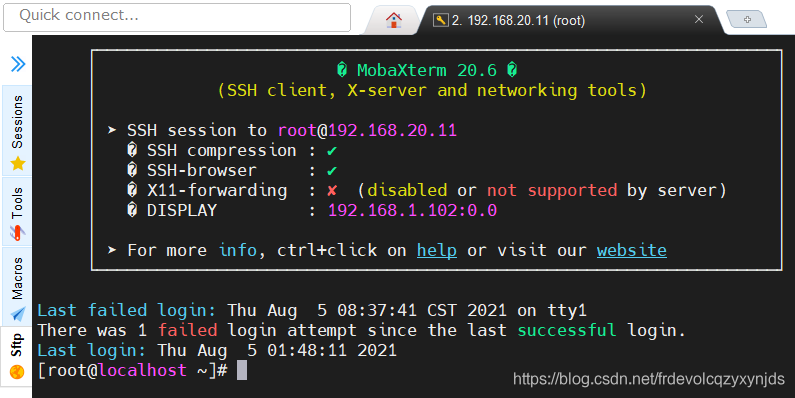Open a new tab with plus button
Image resolution: width=795 pixels, height=398 pixels.
click(747, 19)
